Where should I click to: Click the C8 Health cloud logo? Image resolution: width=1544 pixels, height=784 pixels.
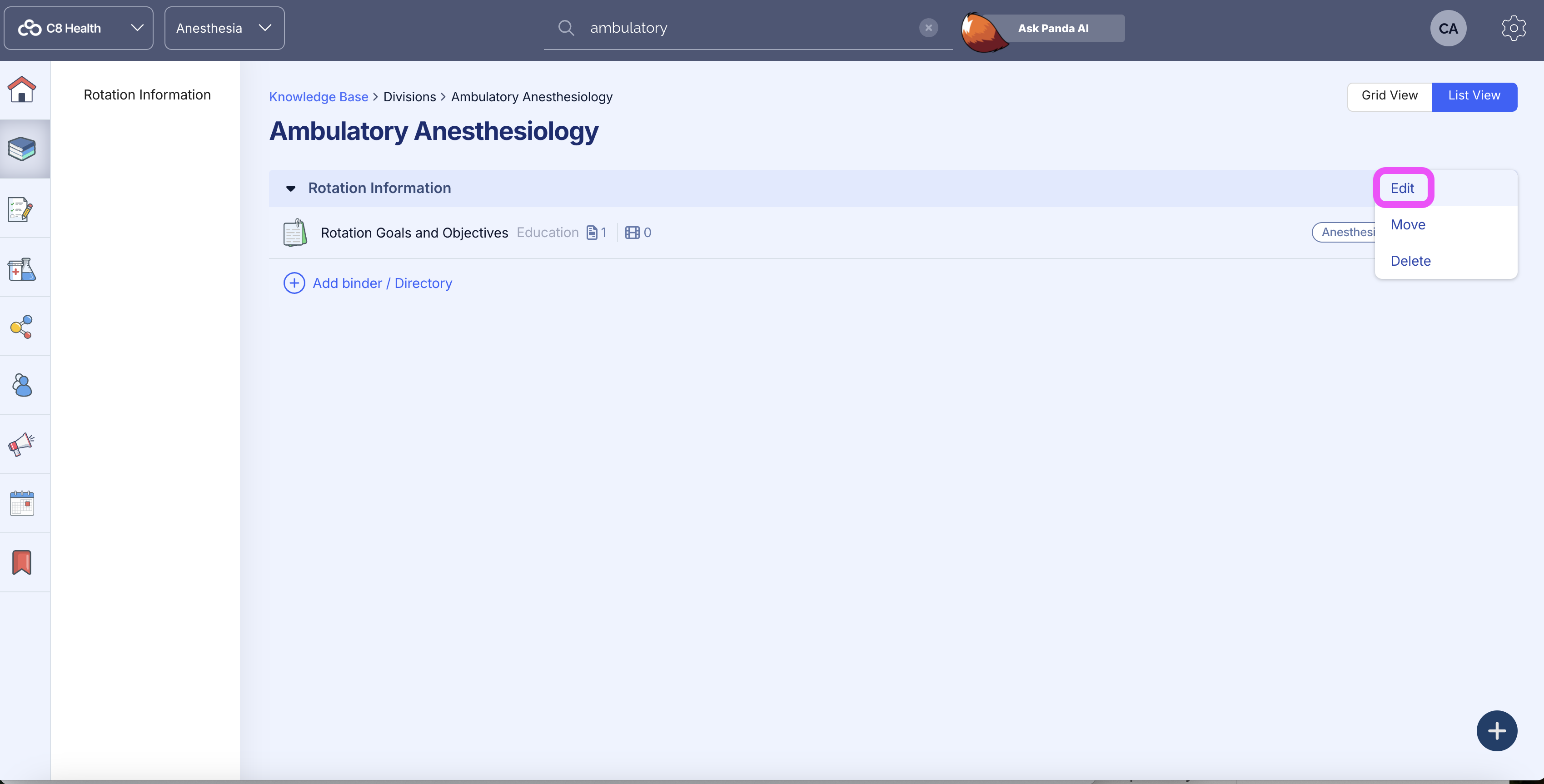[x=30, y=28]
